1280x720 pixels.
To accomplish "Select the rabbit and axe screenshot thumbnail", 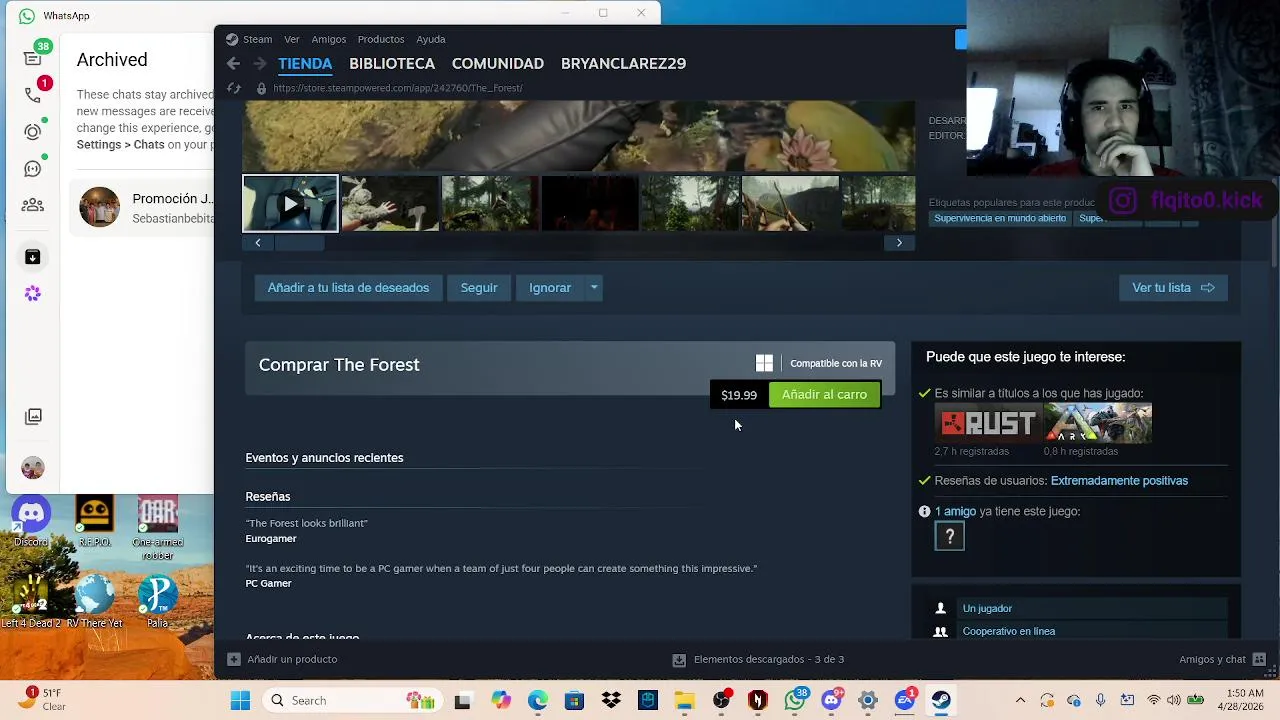I will pos(390,204).
